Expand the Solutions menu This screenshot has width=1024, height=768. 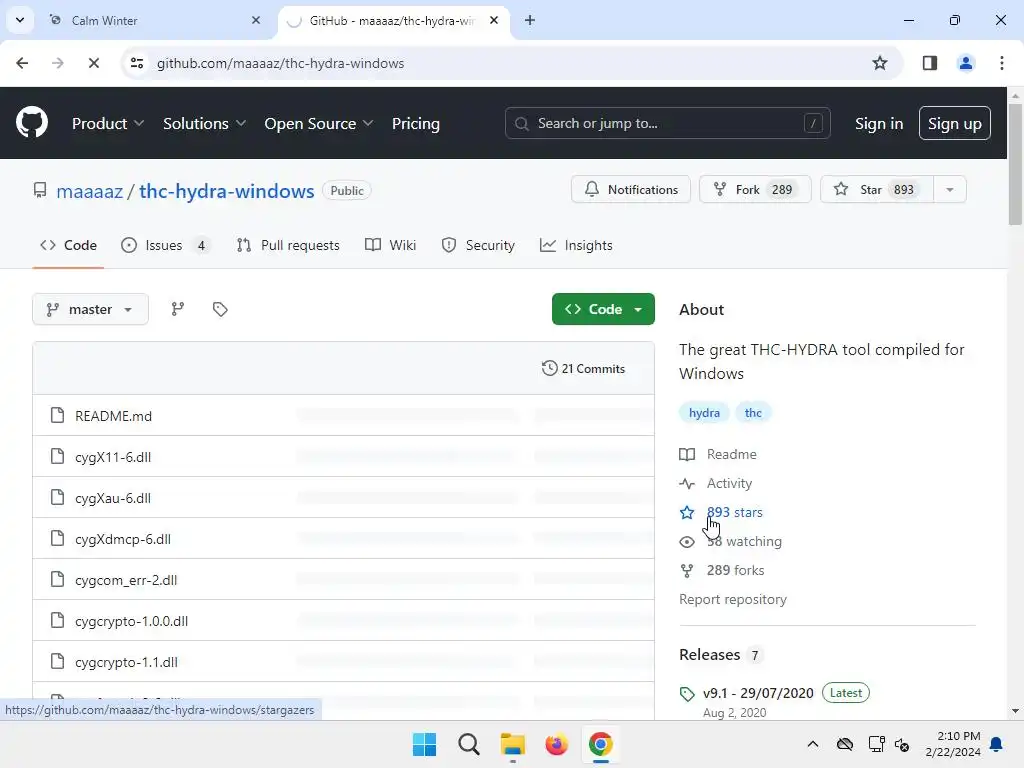click(204, 123)
